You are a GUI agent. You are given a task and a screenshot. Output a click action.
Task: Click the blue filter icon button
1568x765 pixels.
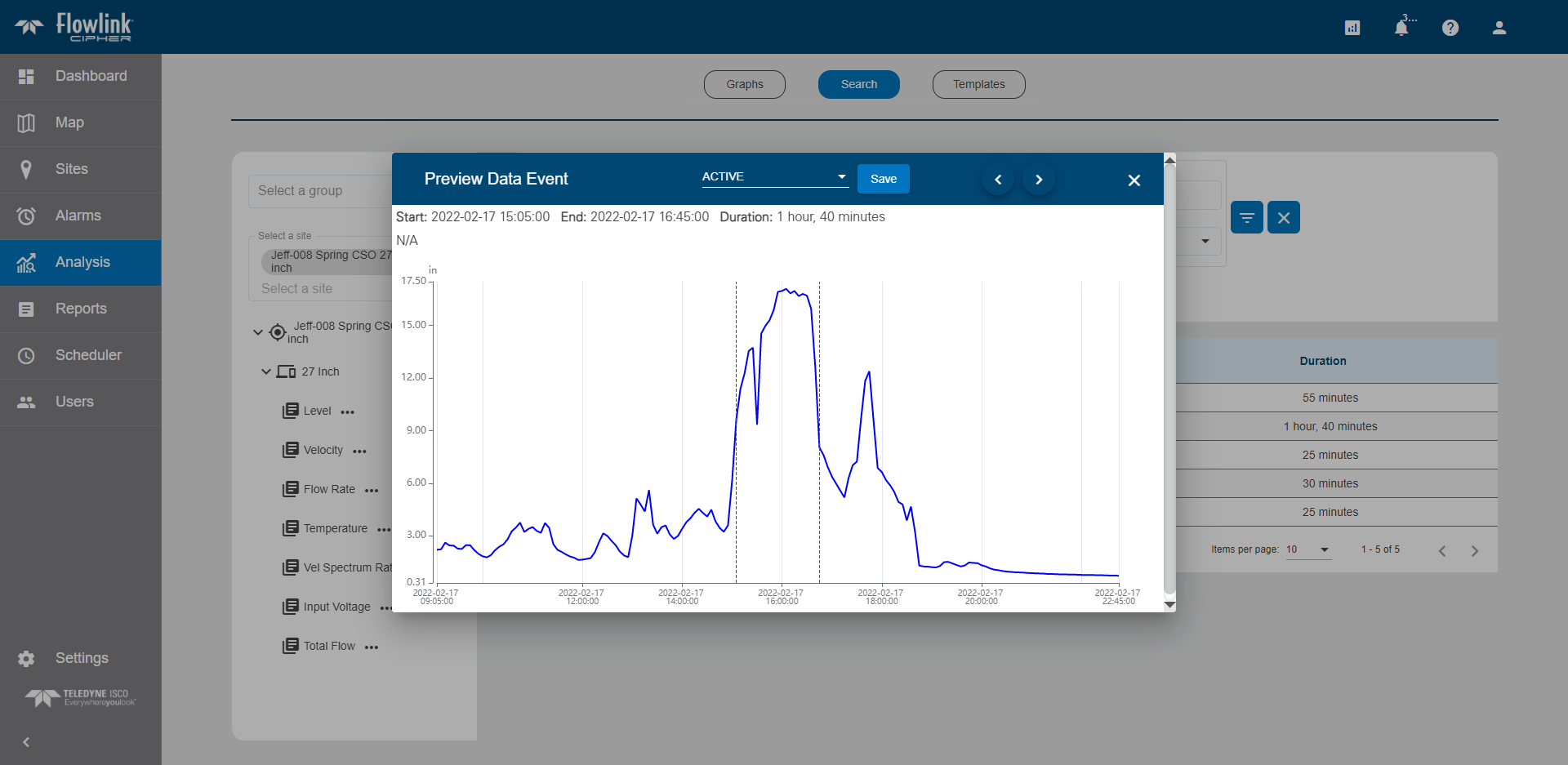pos(1246,218)
